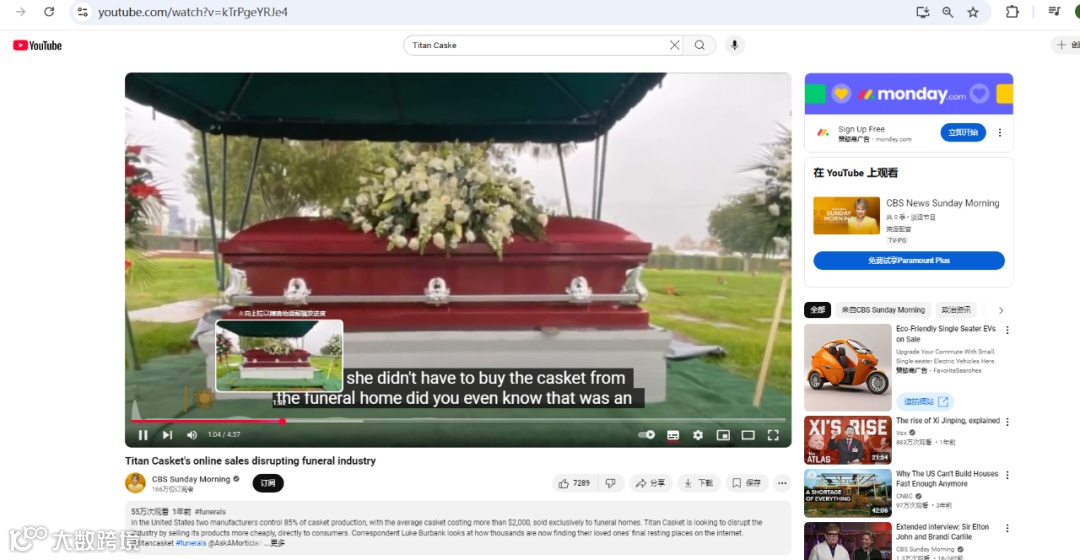The image size is (1080, 560).
Task: Open Why US Can't Build Houses video
Action: [848, 493]
